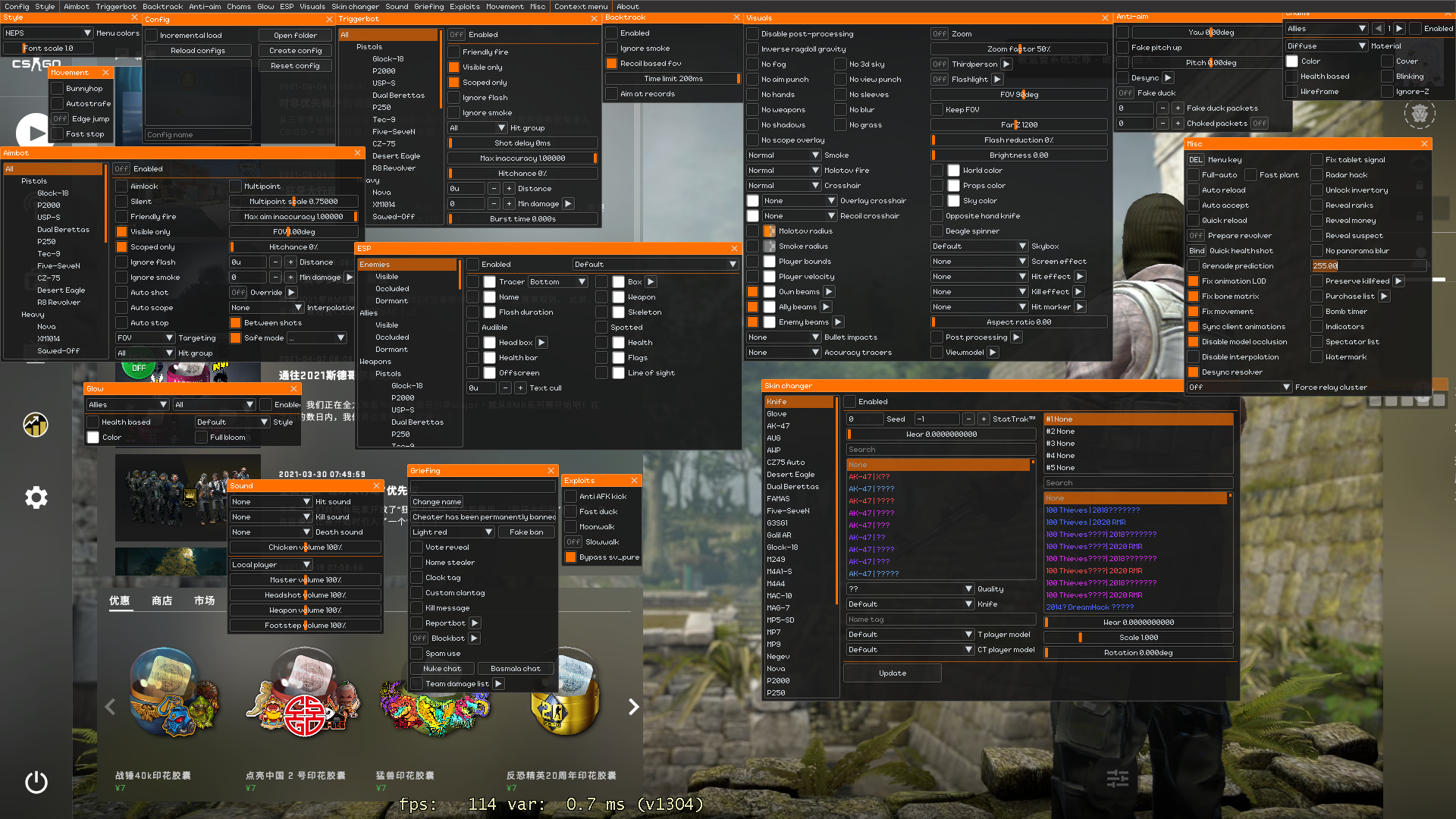Viewport: 1456px width, 819px height.
Task: Toggle the Recoil based fov checkbox
Action: click(x=612, y=64)
